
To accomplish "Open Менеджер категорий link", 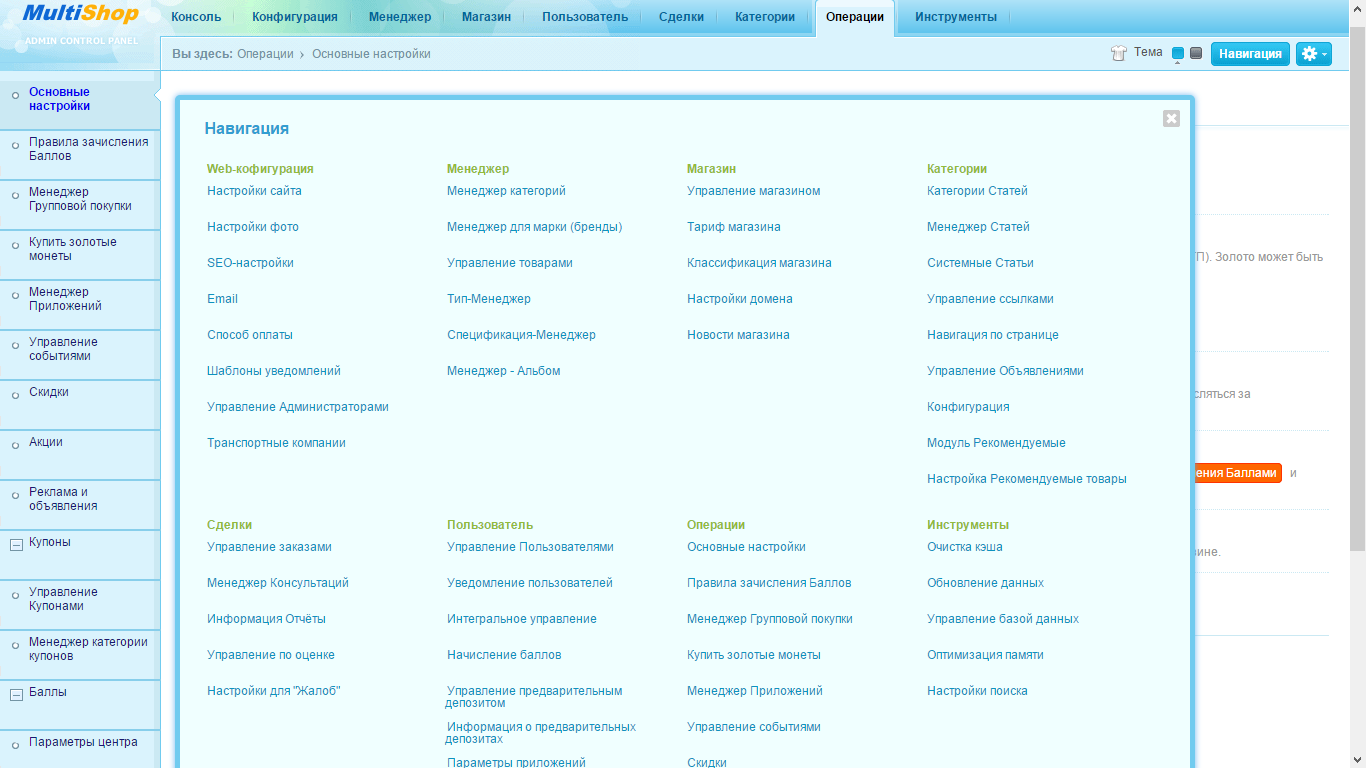I will [506, 191].
